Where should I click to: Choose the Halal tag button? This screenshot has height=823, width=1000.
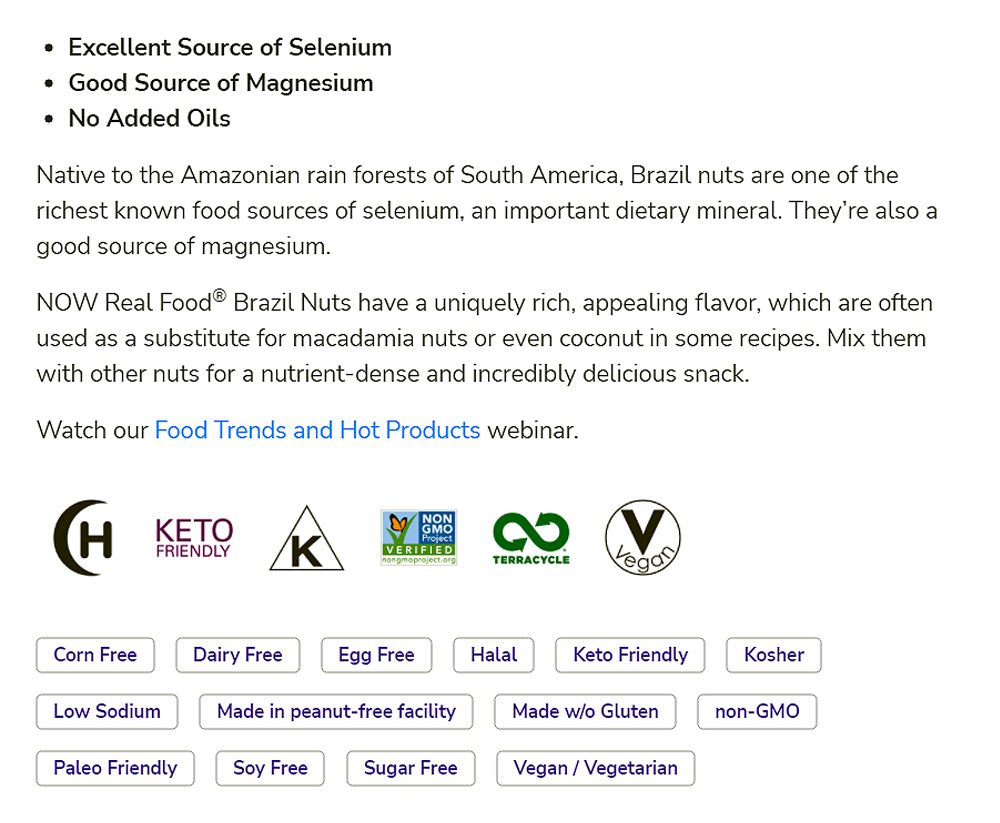(494, 655)
